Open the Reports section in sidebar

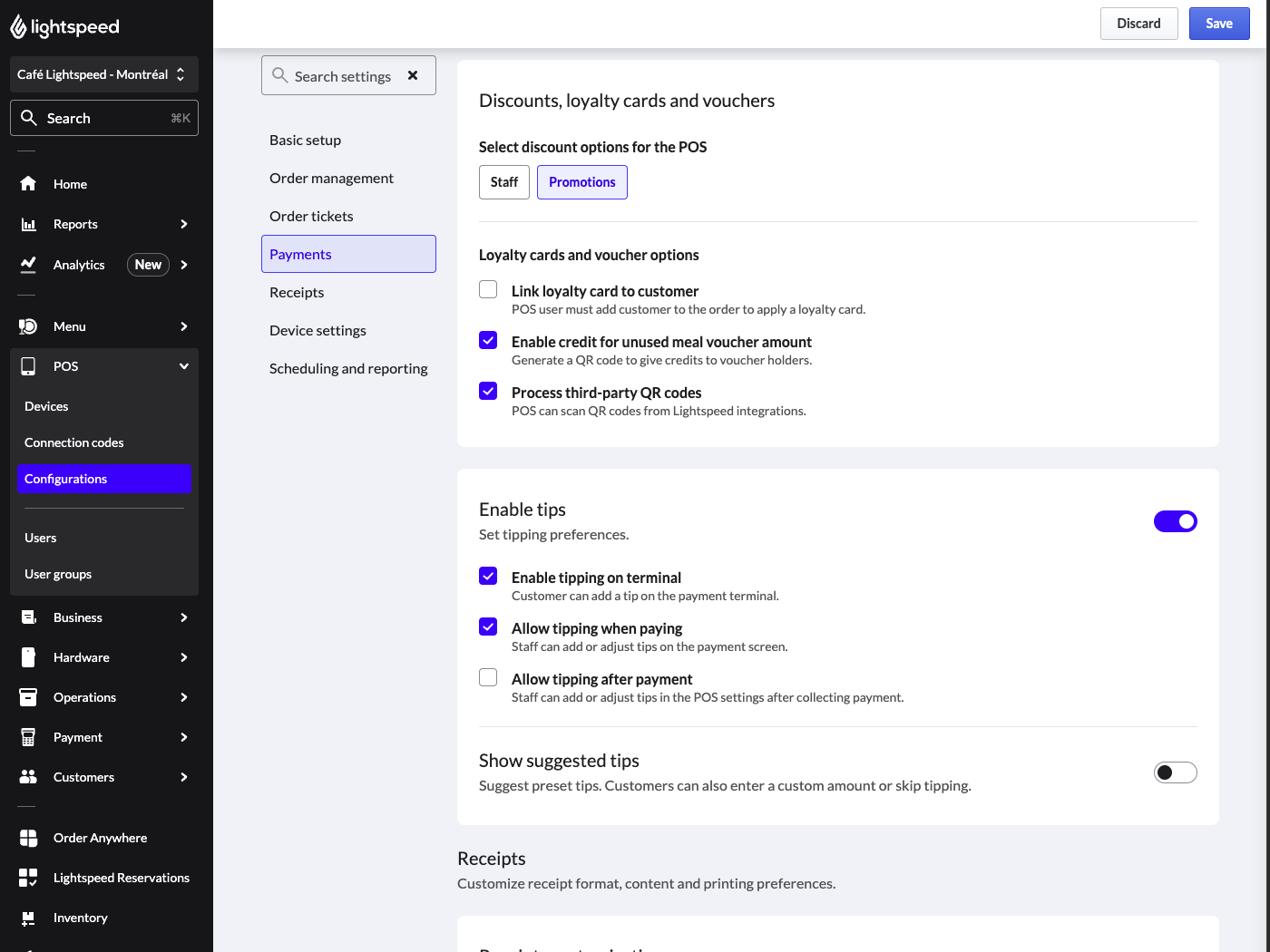click(x=75, y=224)
